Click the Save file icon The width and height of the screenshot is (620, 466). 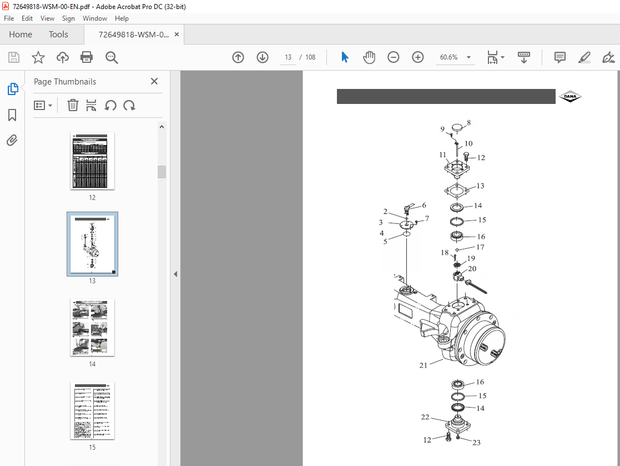tap(14, 57)
